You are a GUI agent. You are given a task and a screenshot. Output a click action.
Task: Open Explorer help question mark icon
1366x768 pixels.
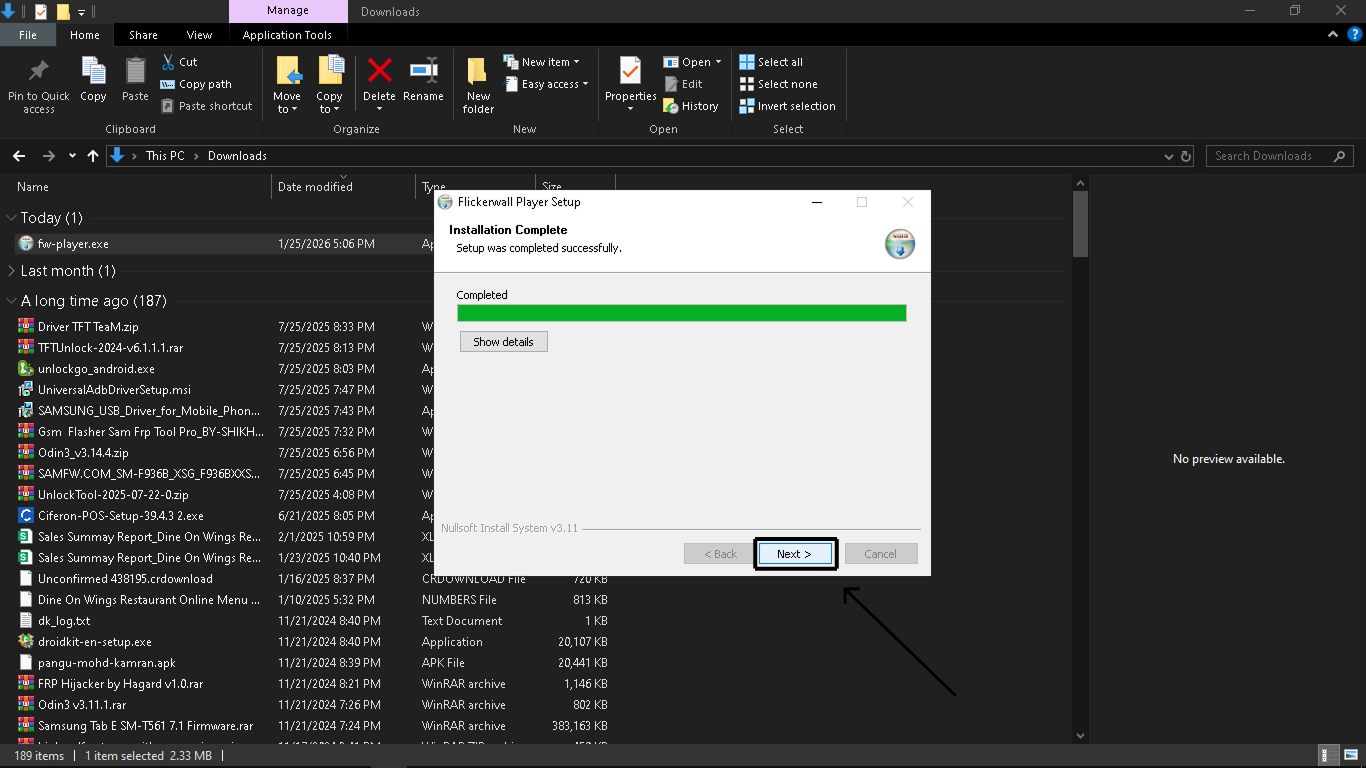click(1355, 34)
